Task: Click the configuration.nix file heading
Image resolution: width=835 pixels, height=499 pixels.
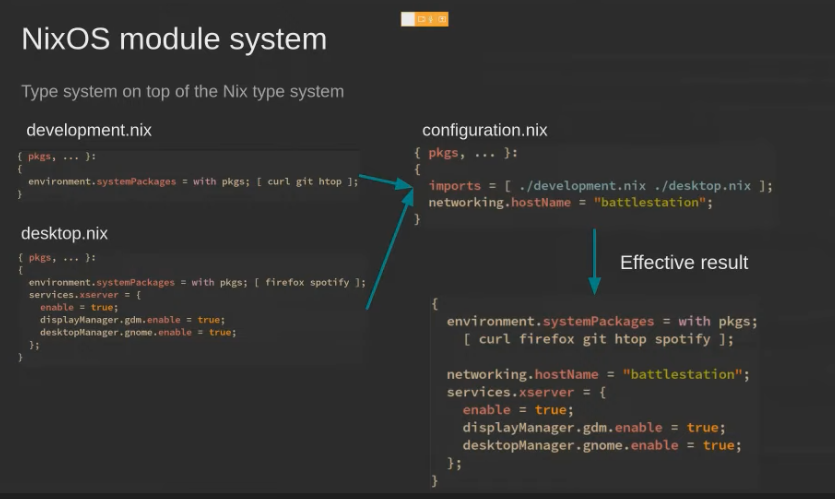Action: (484, 131)
